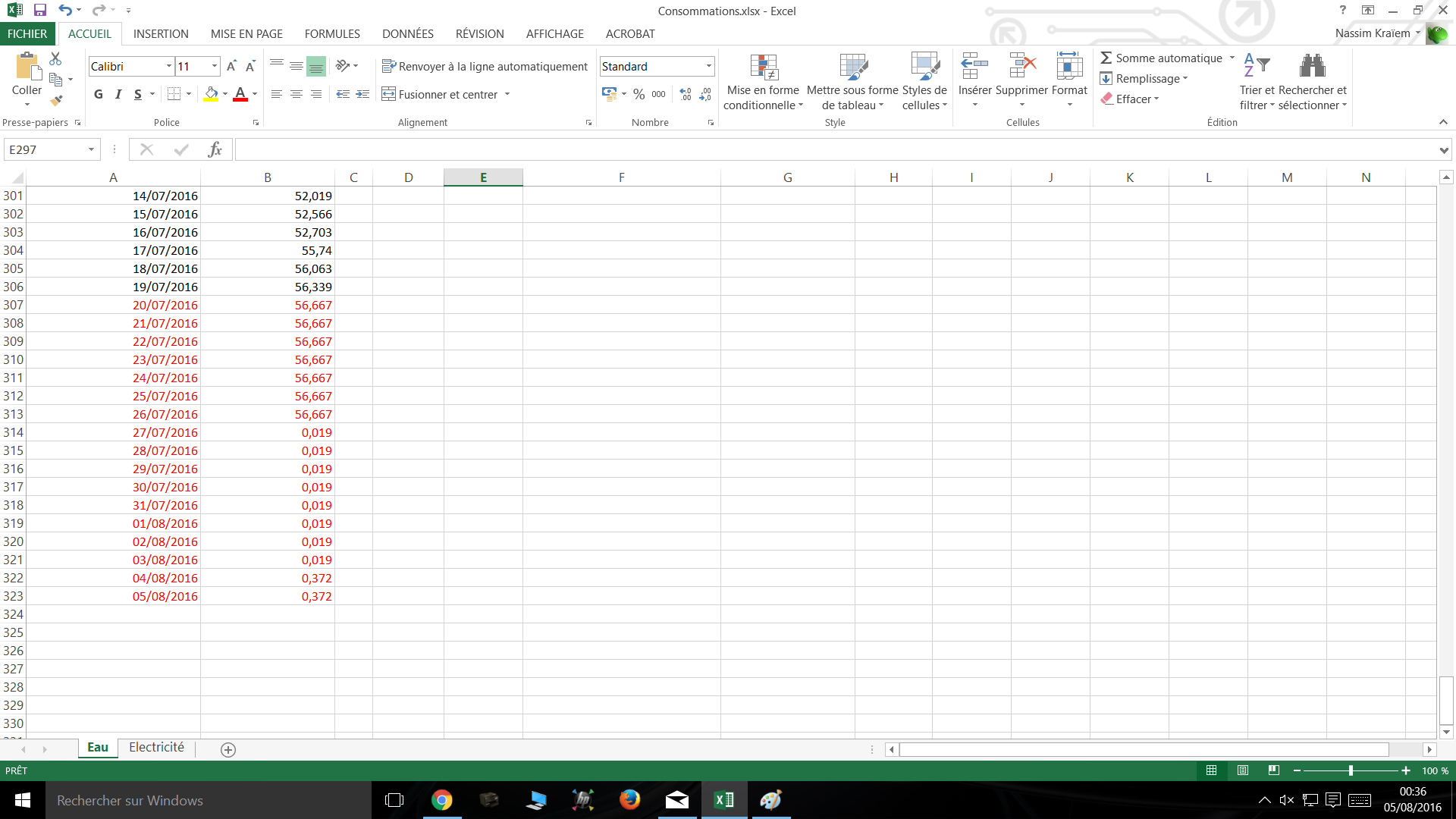
Task: Toggle Bold (G) formatting
Action: click(99, 94)
